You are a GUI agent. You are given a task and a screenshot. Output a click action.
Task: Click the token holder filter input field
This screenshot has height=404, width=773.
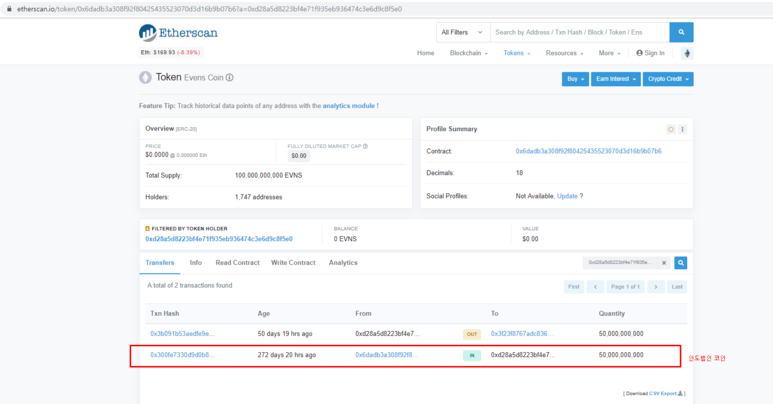pos(620,263)
